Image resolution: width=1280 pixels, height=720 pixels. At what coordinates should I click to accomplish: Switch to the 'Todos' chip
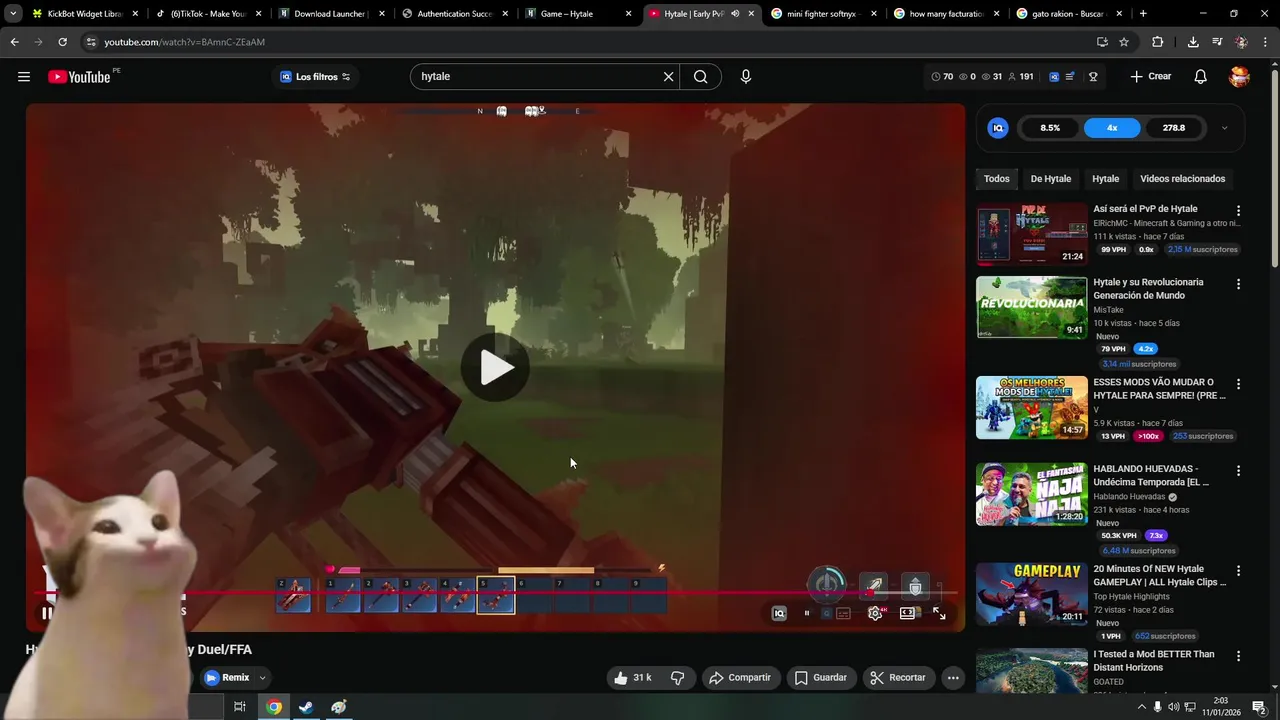point(997,179)
